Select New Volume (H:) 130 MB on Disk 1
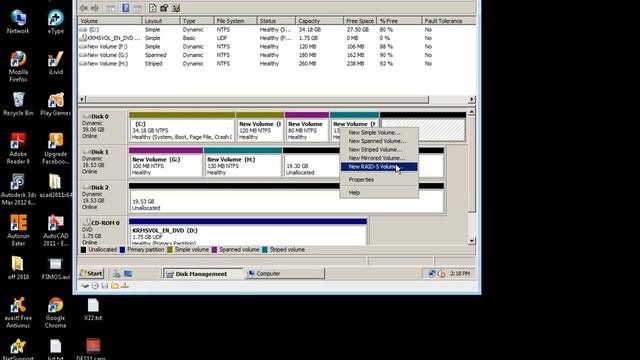The width and height of the screenshot is (640, 360). 243,162
